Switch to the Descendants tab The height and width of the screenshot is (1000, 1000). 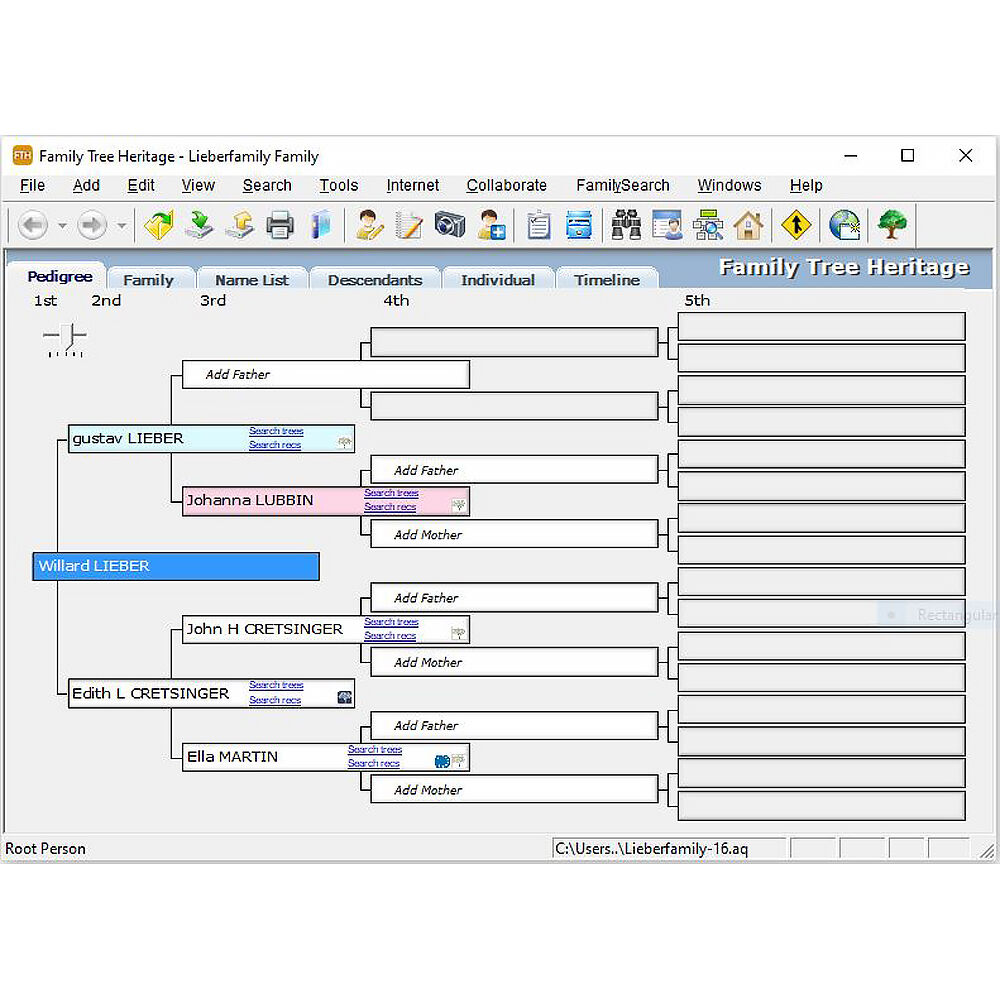coord(375,280)
